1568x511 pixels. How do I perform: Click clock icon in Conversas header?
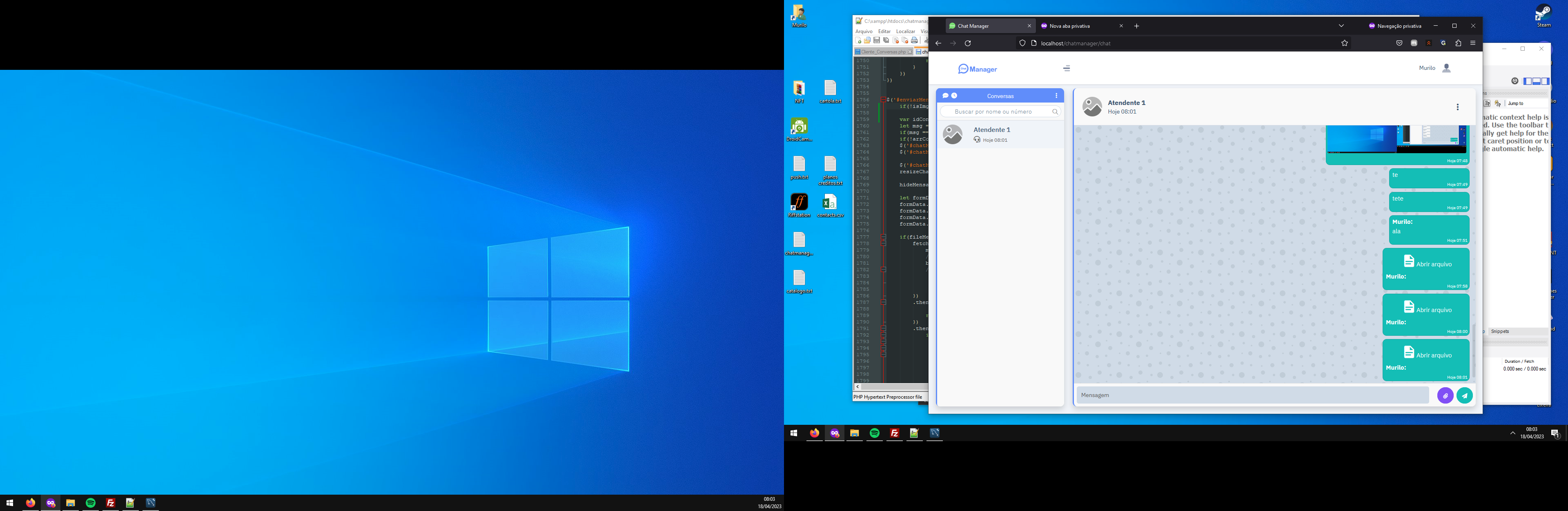pos(954,96)
